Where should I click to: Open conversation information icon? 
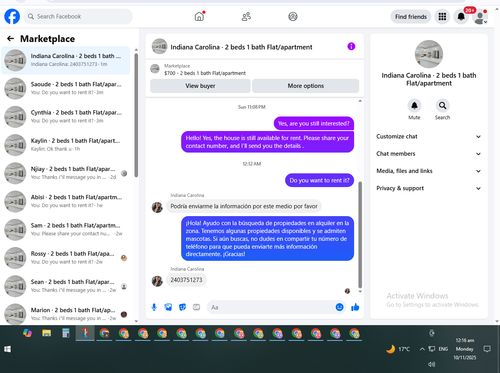tap(351, 46)
